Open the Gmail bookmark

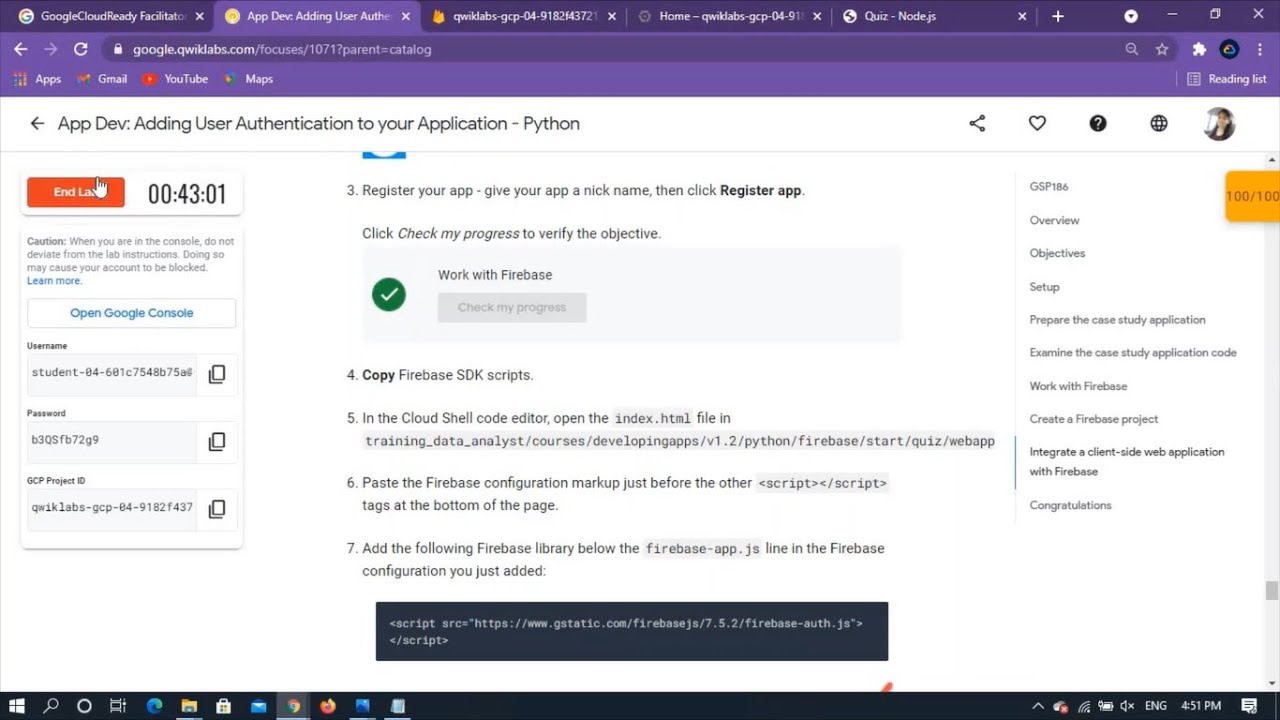tap(102, 79)
